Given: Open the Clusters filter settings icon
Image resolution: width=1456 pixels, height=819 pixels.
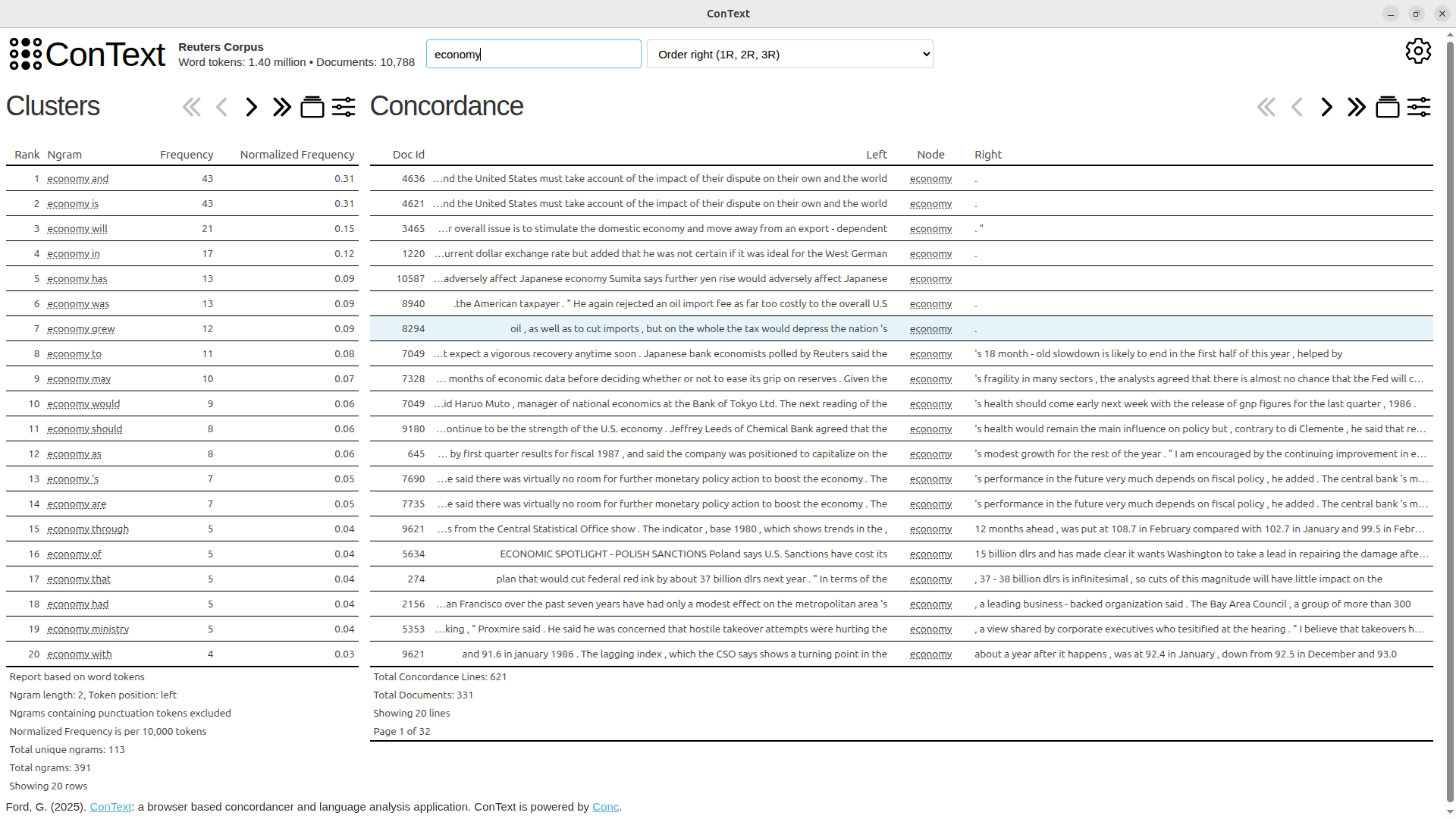Looking at the screenshot, I should 343,107.
